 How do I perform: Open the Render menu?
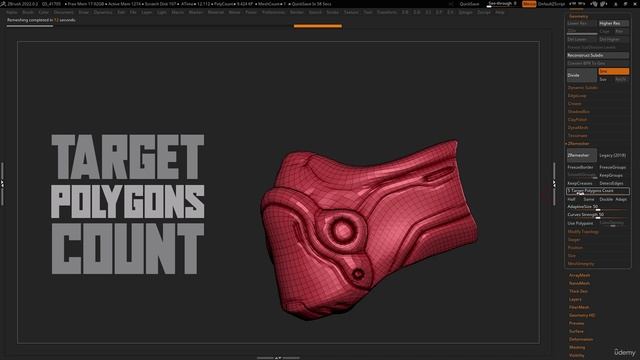(297, 12)
